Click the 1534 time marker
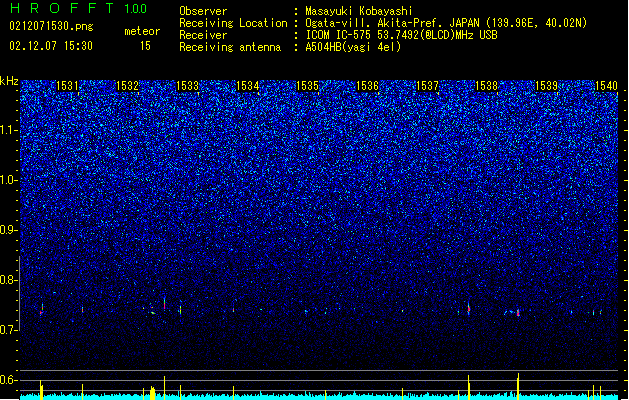This screenshot has height=400, width=629. pos(248,85)
